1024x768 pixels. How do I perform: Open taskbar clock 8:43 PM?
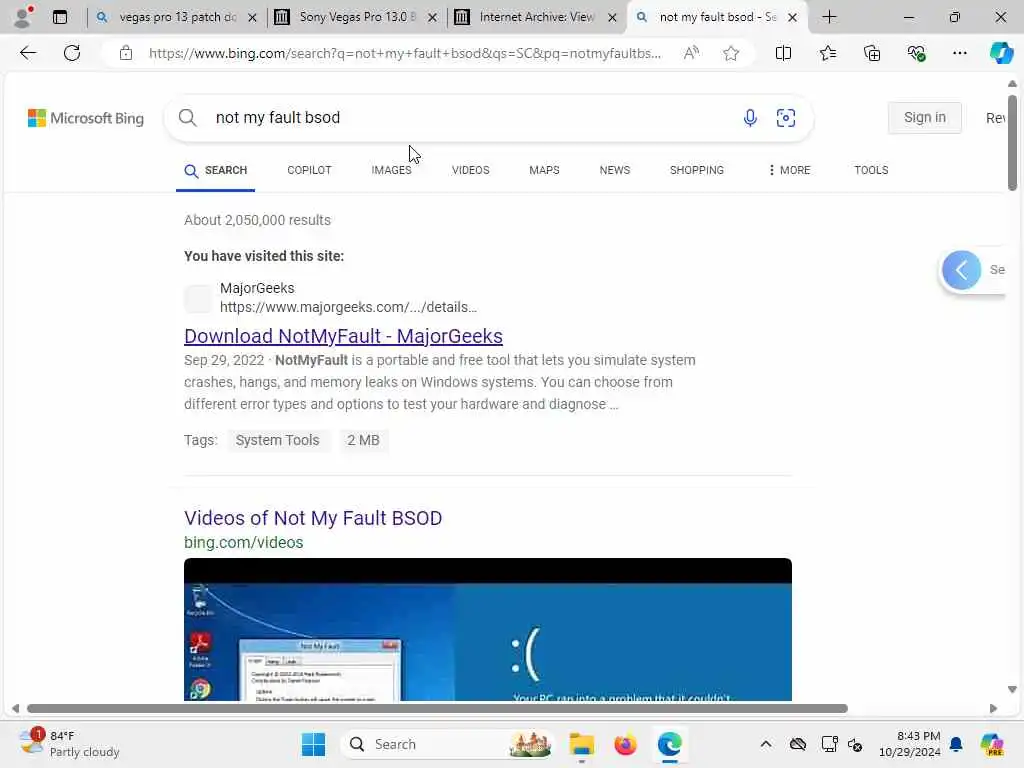tap(910, 744)
